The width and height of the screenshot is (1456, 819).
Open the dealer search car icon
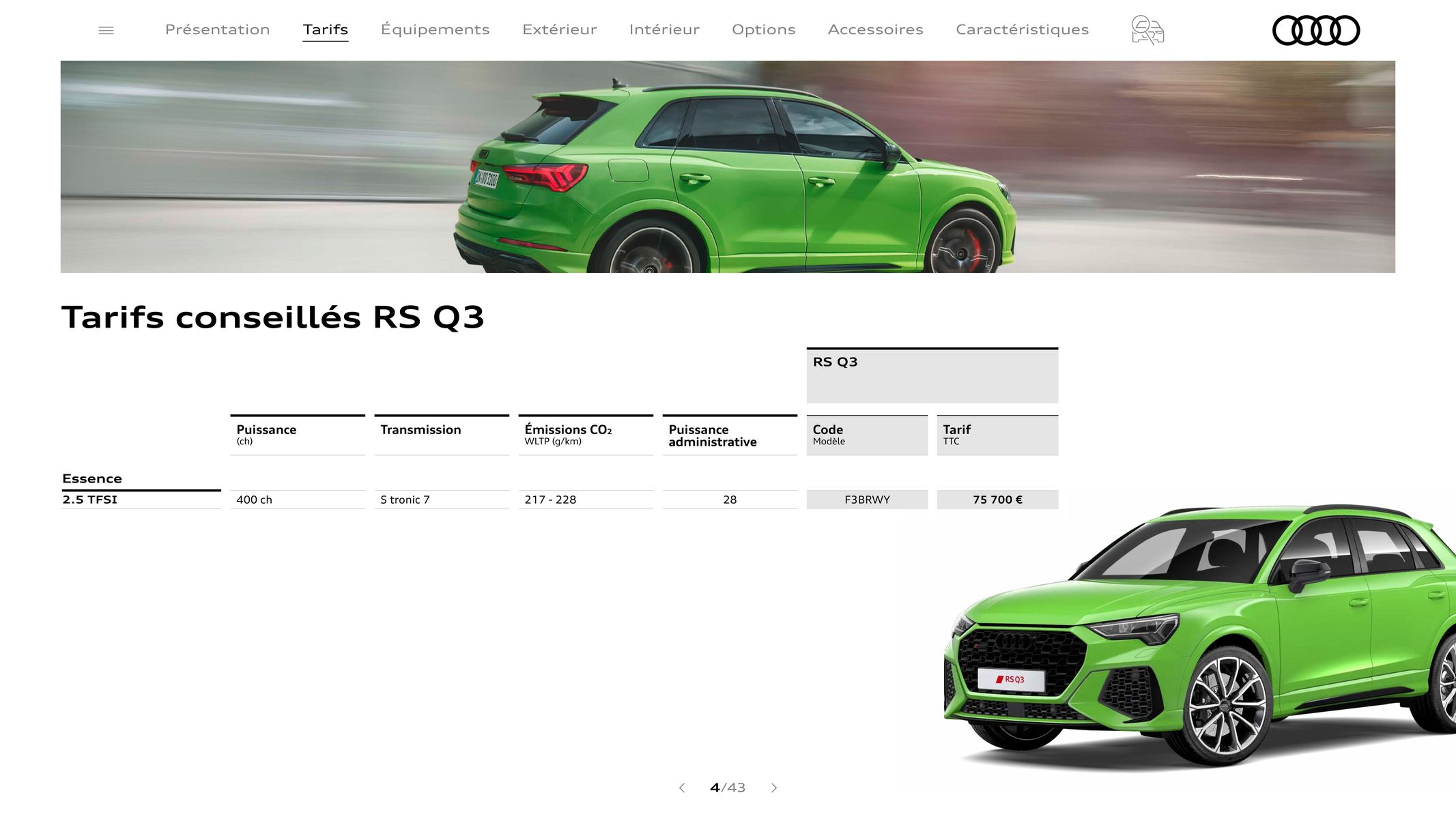pyautogui.click(x=1147, y=30)
